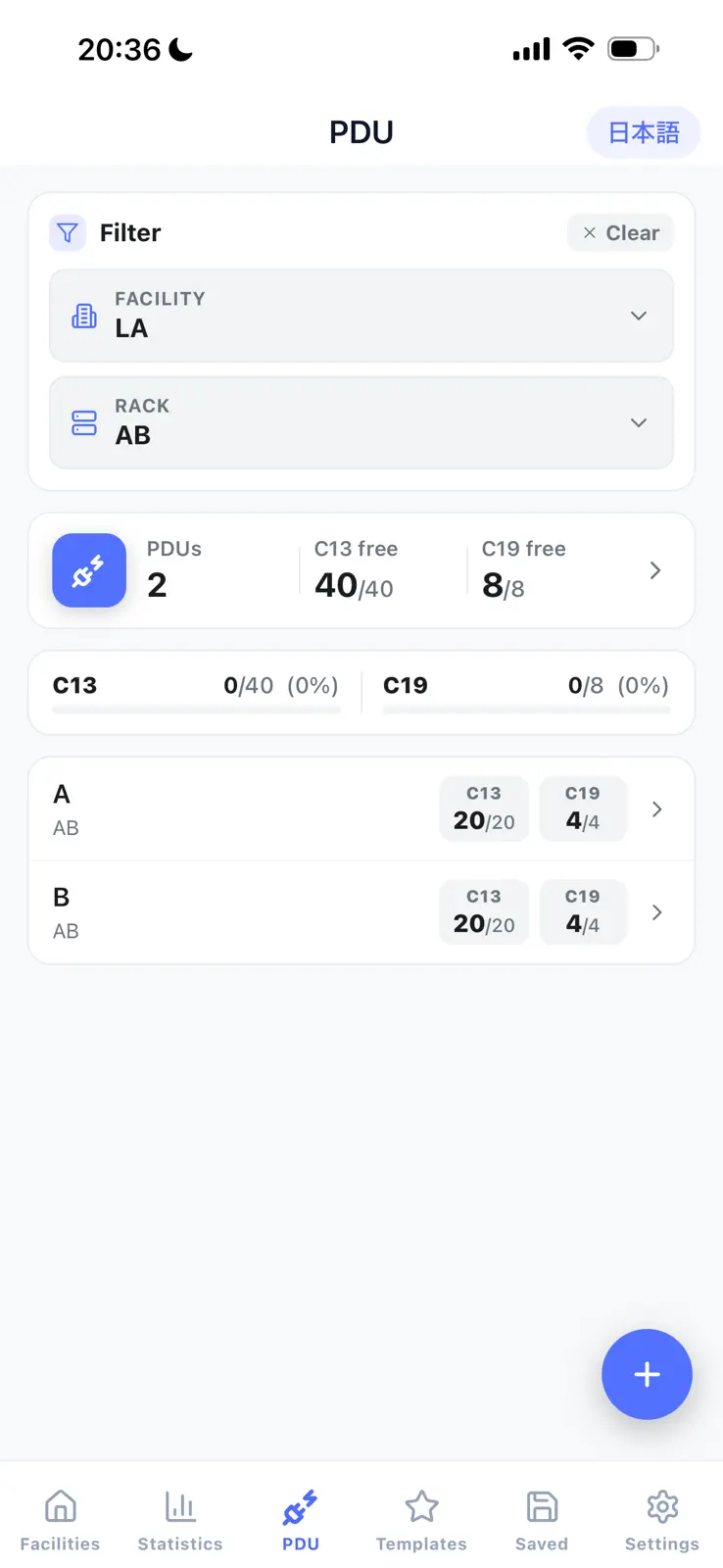Viewport: 723px width, 1568px height.
Task: Open the Templates star tab
Action: point(421,1520)
